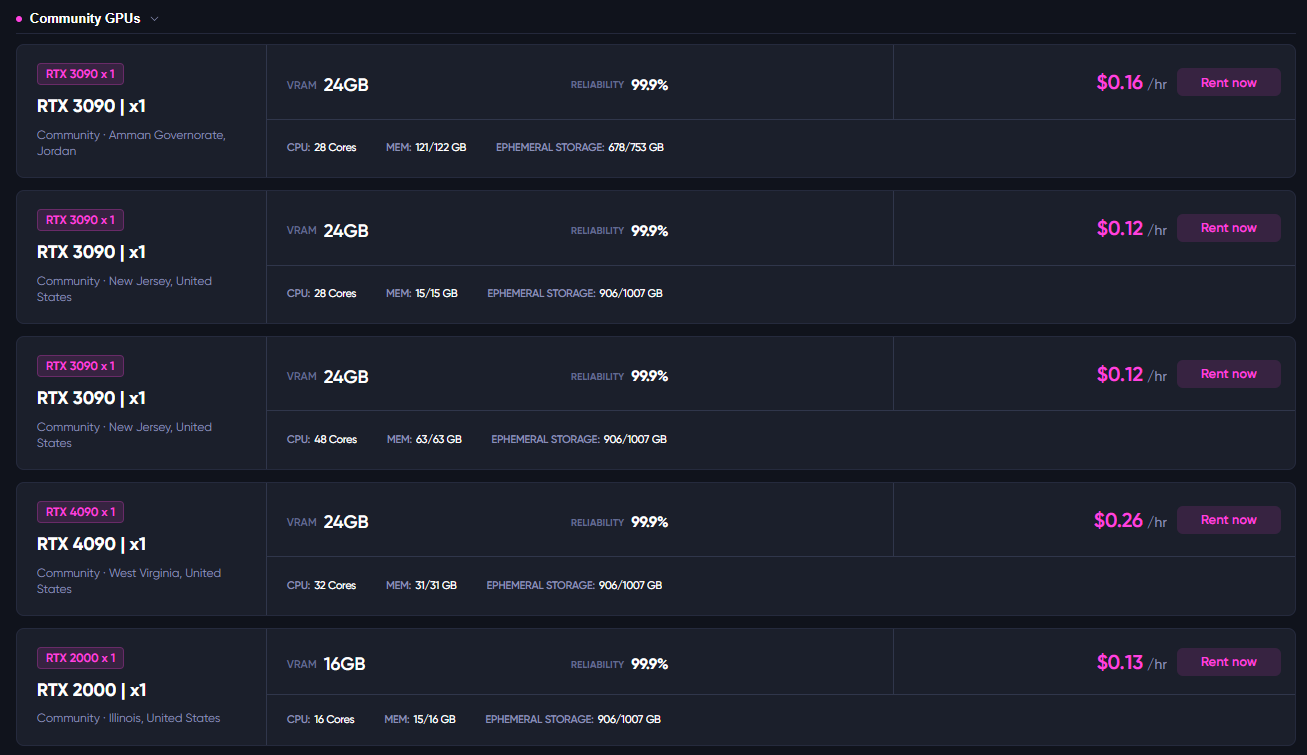Select the RTX 3090 x 1 badge on the Jordan card
The width and height of the screenshot is (1307, 755).
tap(80, 74)
